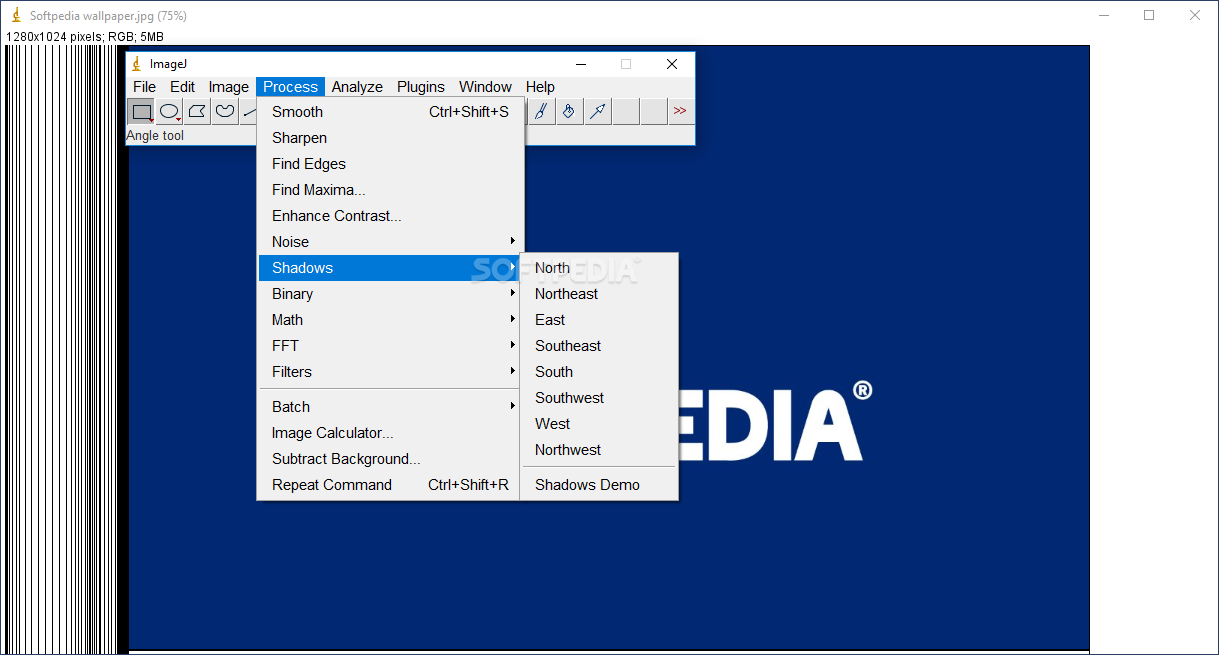This screenshot has width=1219, height=655.
Task: Expand the Batch submenu arrow
Action: coord(513,406)
